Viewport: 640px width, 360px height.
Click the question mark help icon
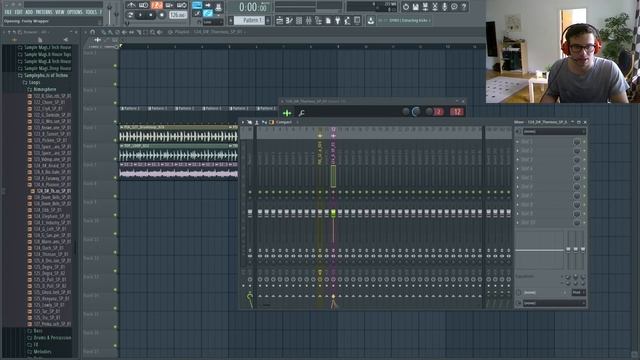(x=464, y=7)
